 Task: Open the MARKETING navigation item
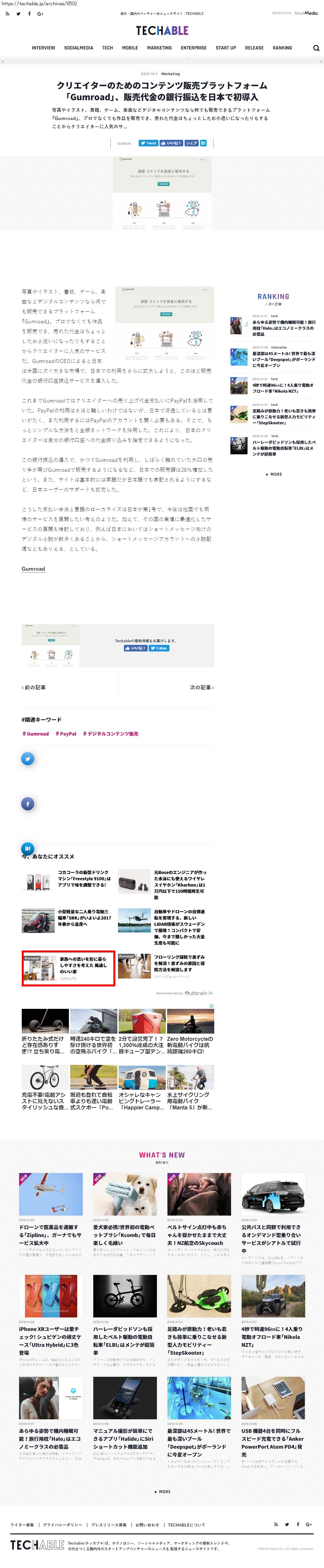(x=159, y=48)
